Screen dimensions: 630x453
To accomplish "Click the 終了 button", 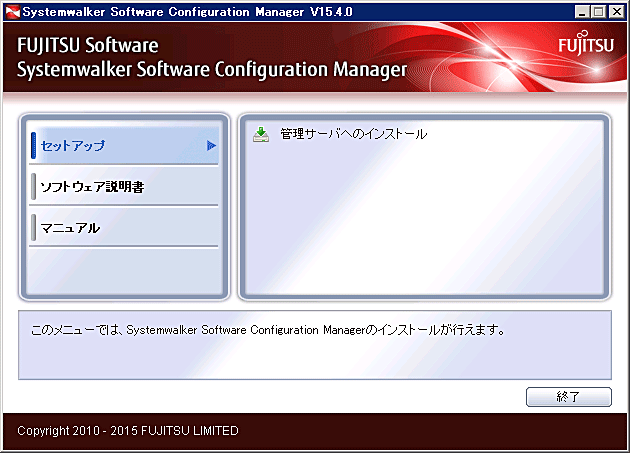I will click(569, 397).
